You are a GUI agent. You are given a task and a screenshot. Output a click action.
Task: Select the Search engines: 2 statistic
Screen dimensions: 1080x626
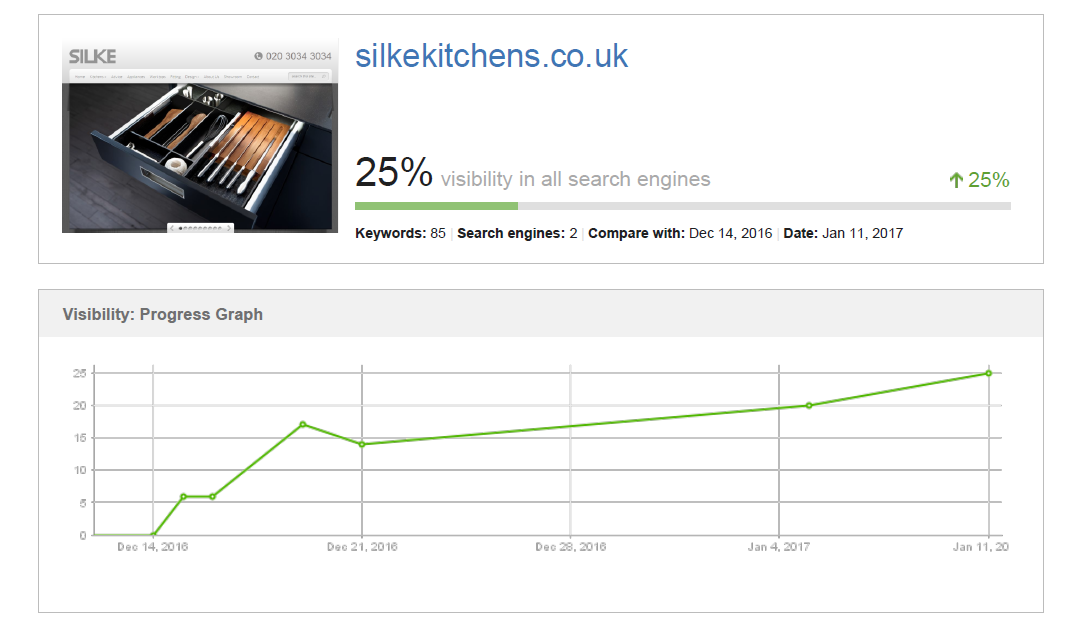coord(517,233)
